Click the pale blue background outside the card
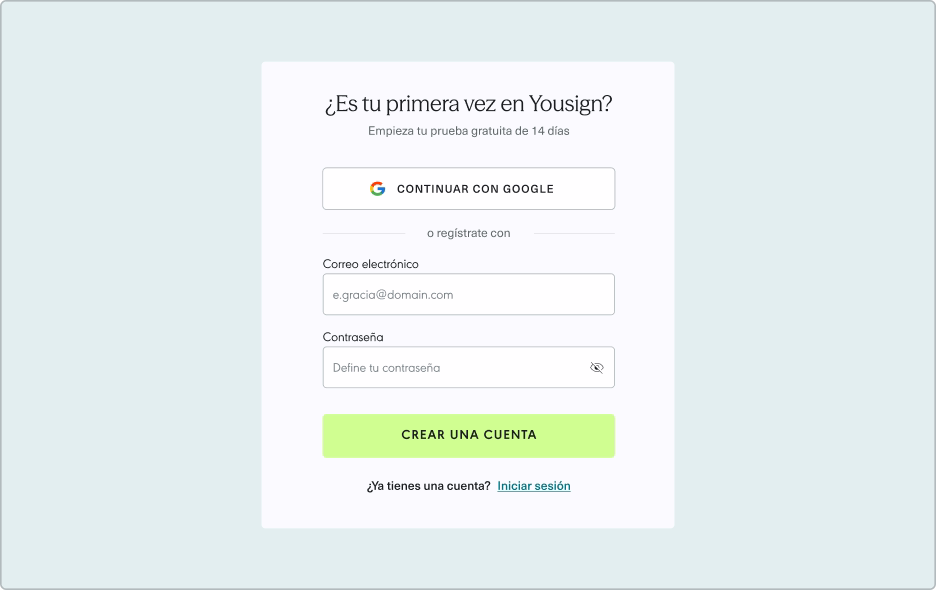The width and height of the screenshot is (936, 590). [x=131, y=299]
